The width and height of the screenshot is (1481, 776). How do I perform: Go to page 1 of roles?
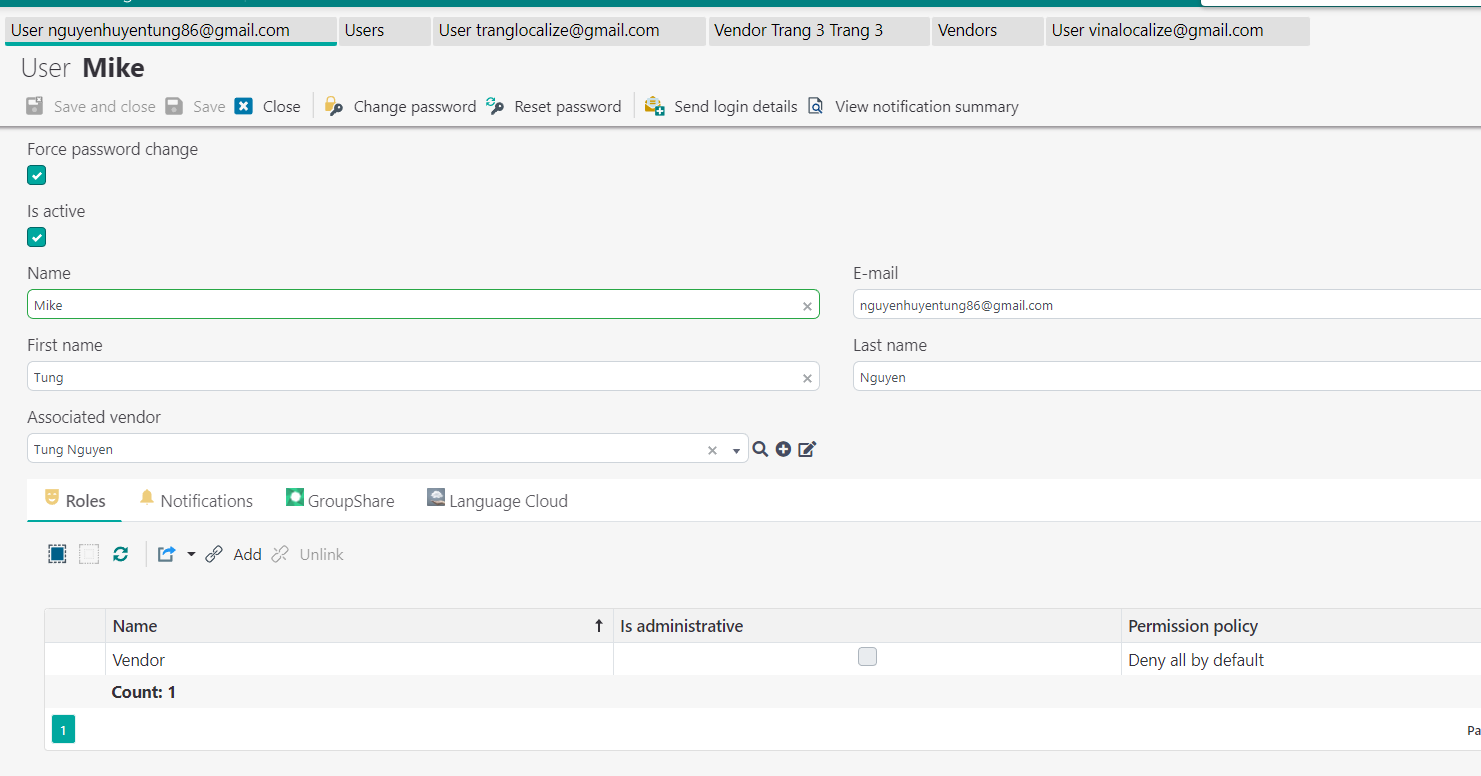[x=63, y=730]
